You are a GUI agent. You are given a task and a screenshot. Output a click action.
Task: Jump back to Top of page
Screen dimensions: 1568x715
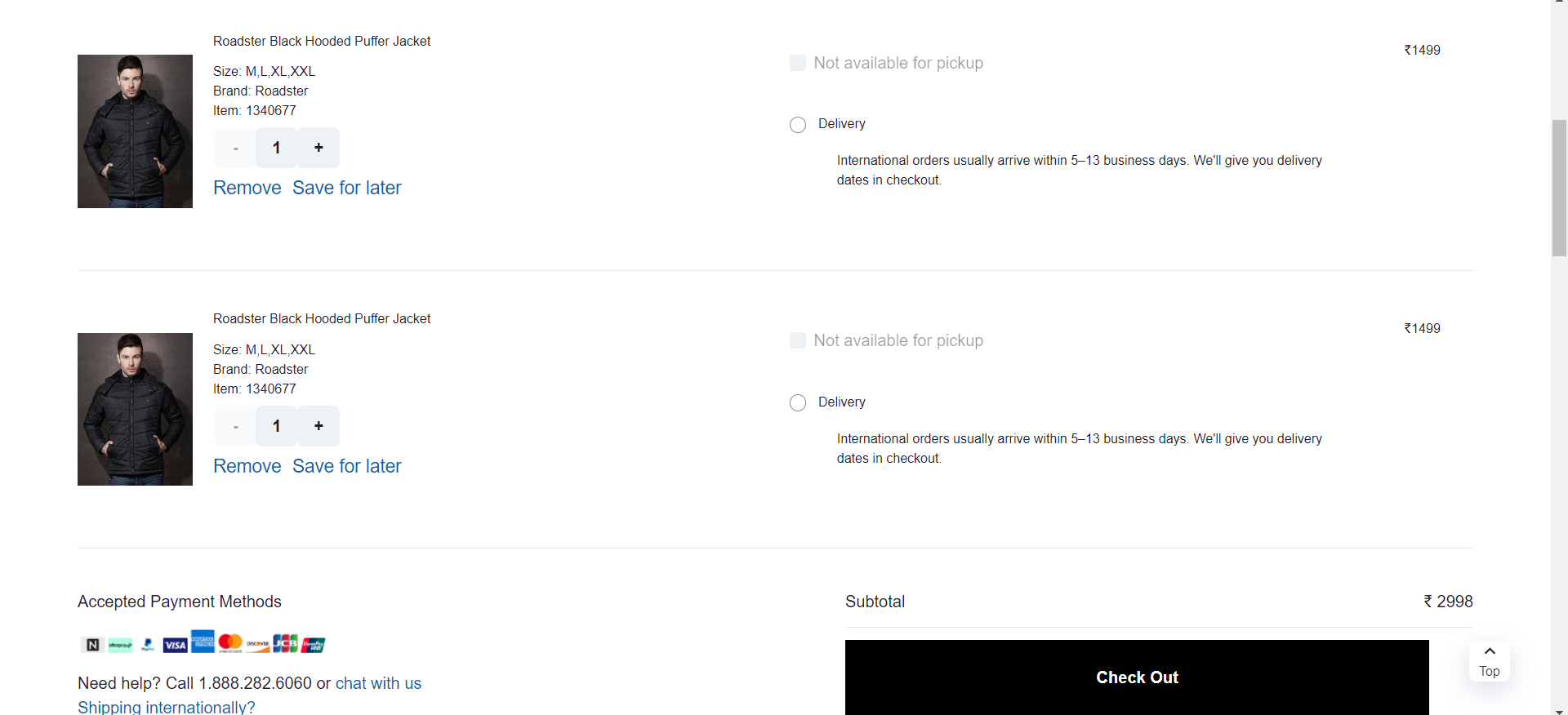point(1489,661)
